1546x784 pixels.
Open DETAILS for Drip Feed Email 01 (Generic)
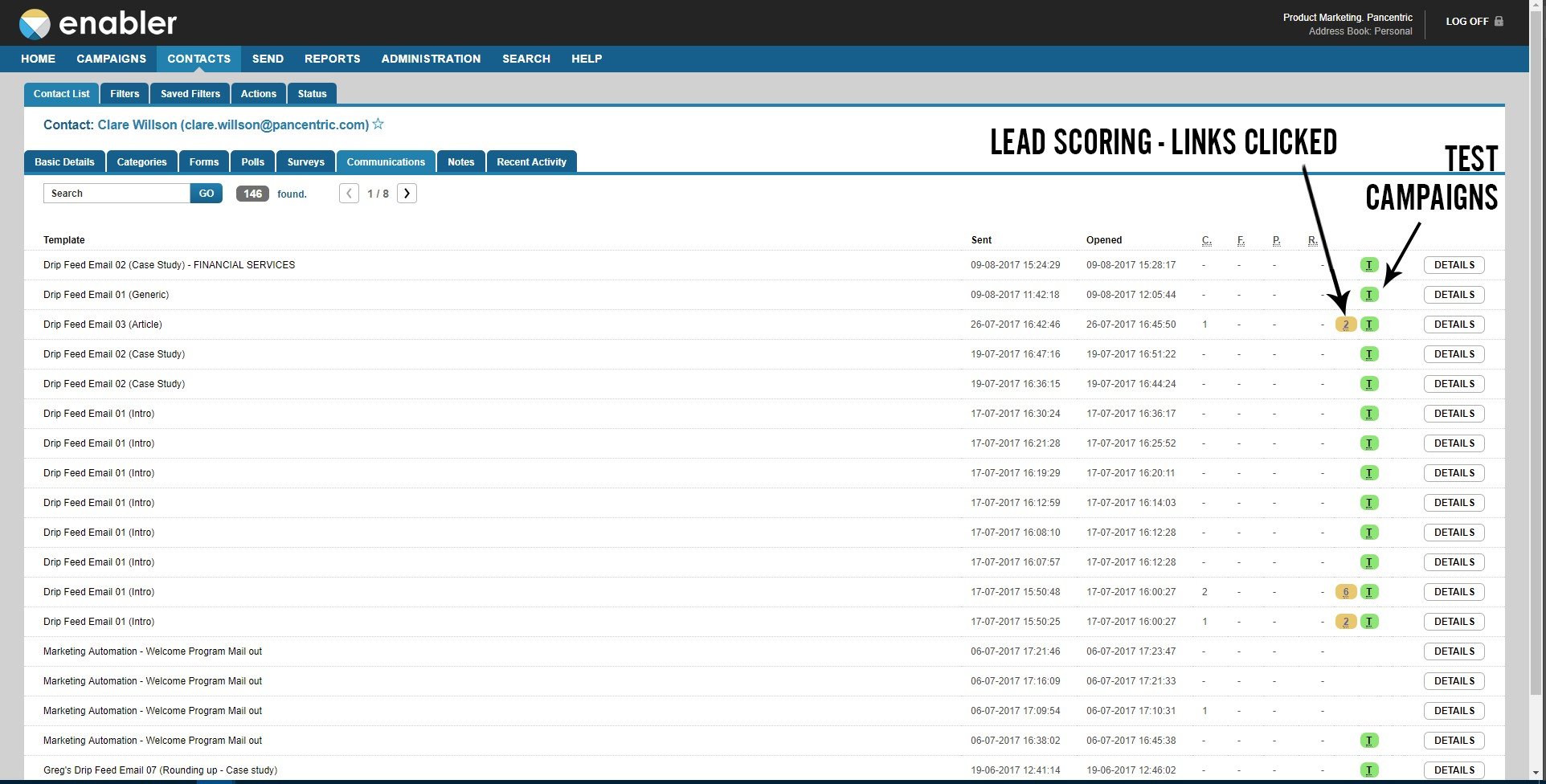tap(1454, 295)
